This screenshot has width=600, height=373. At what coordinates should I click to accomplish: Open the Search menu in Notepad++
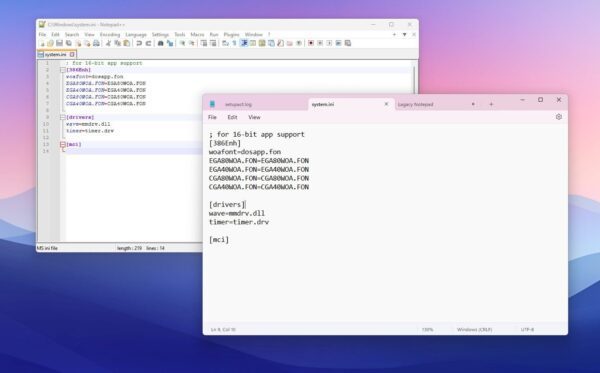[x=72, y=34]
